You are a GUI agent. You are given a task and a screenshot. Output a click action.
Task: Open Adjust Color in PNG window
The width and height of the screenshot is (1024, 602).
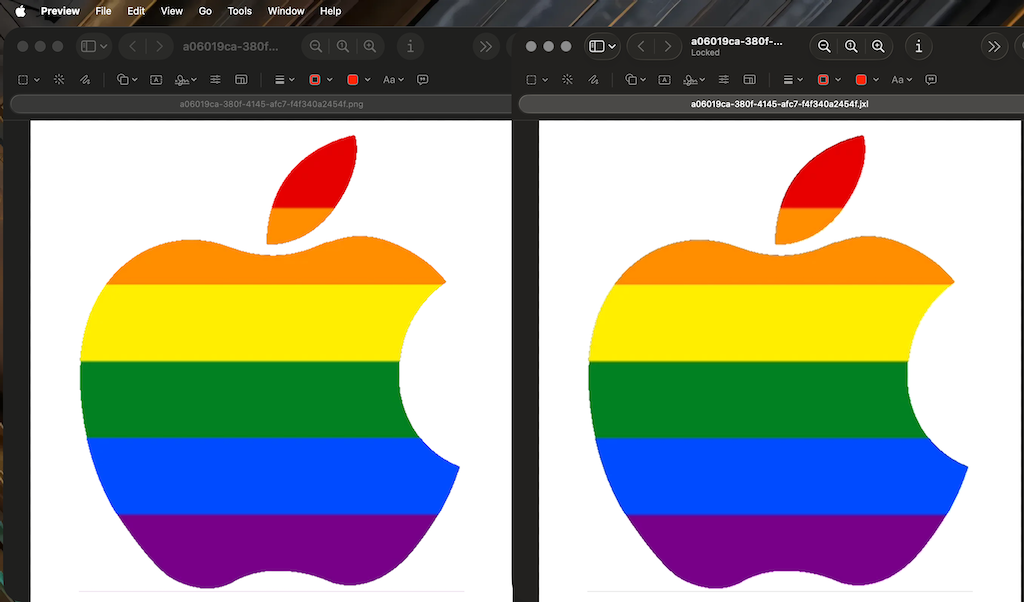[215, 80]
